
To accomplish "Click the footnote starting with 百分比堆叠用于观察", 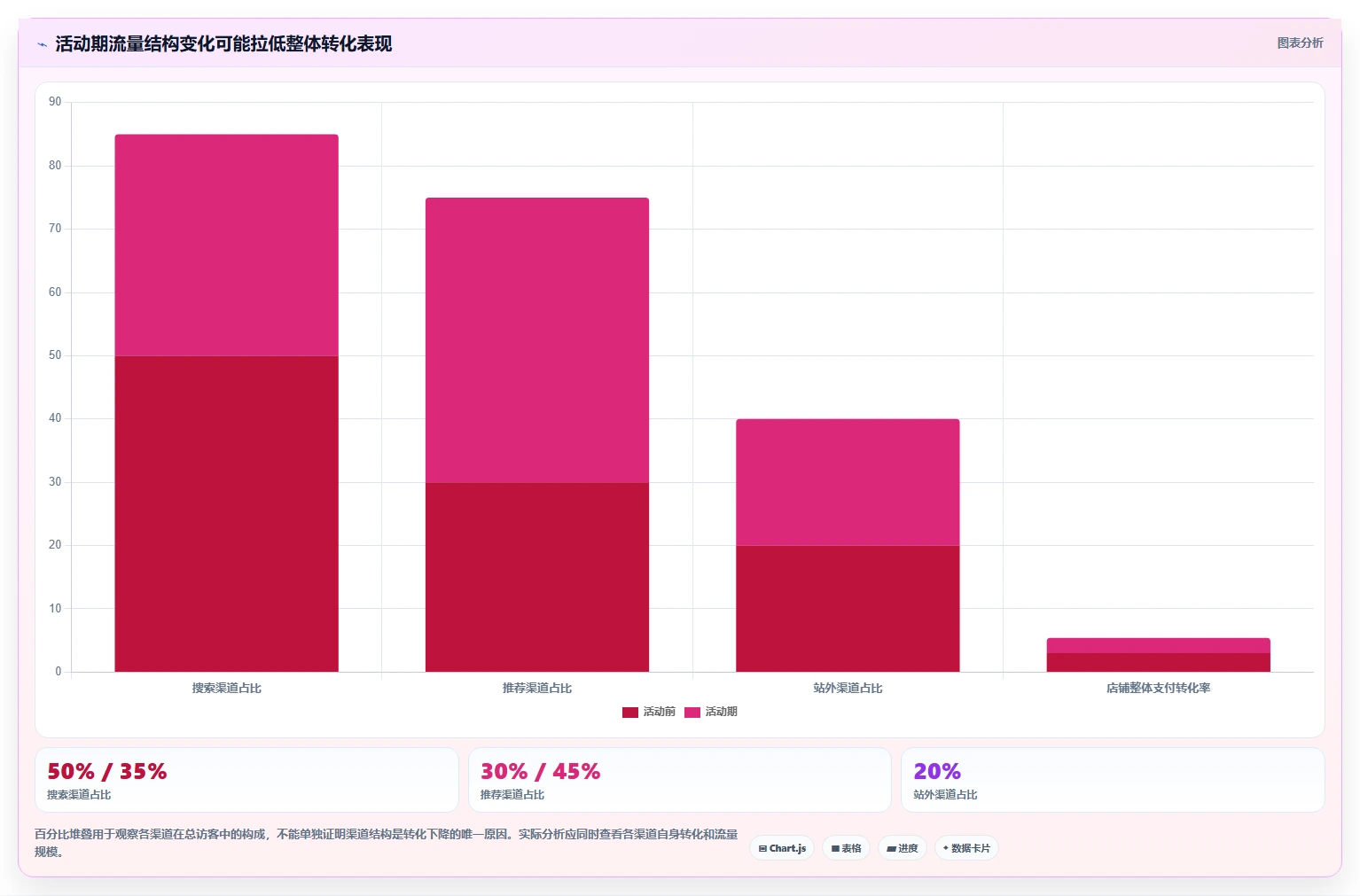I will point(387,843).
